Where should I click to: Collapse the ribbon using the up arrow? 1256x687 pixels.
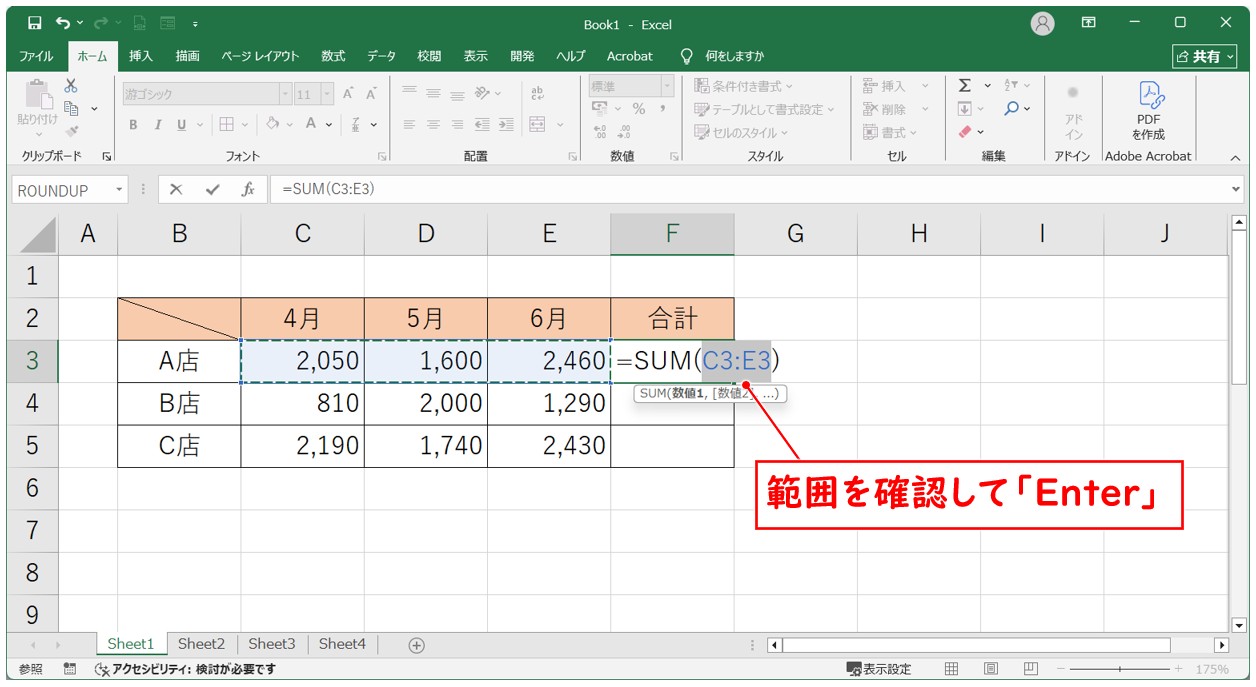pos(1234,157)
